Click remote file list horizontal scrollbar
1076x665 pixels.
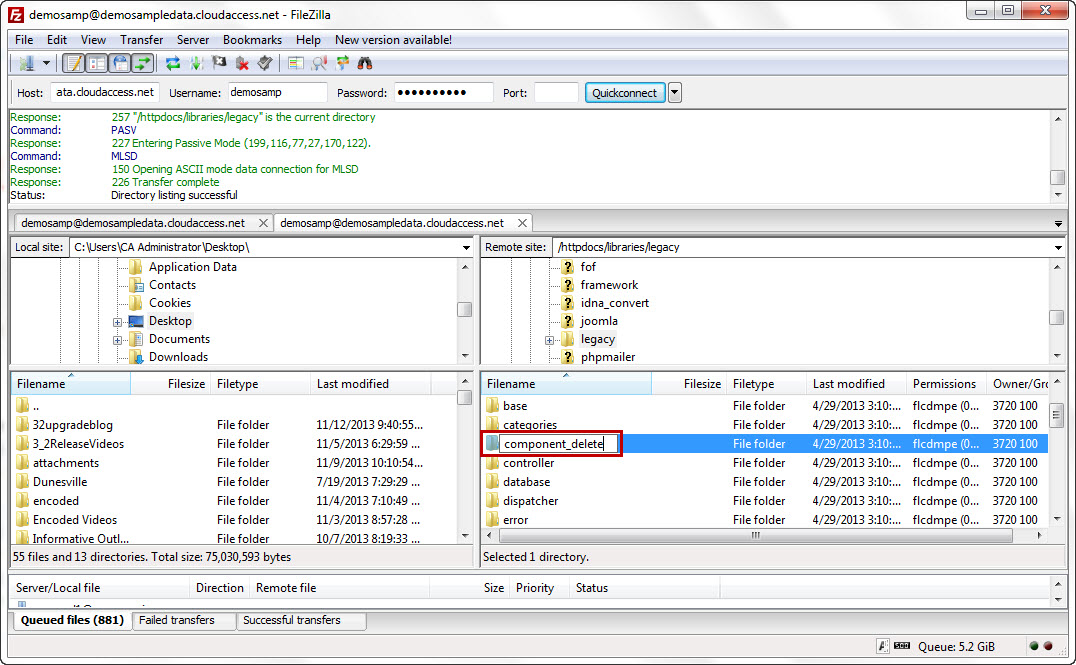click(755, 535)
